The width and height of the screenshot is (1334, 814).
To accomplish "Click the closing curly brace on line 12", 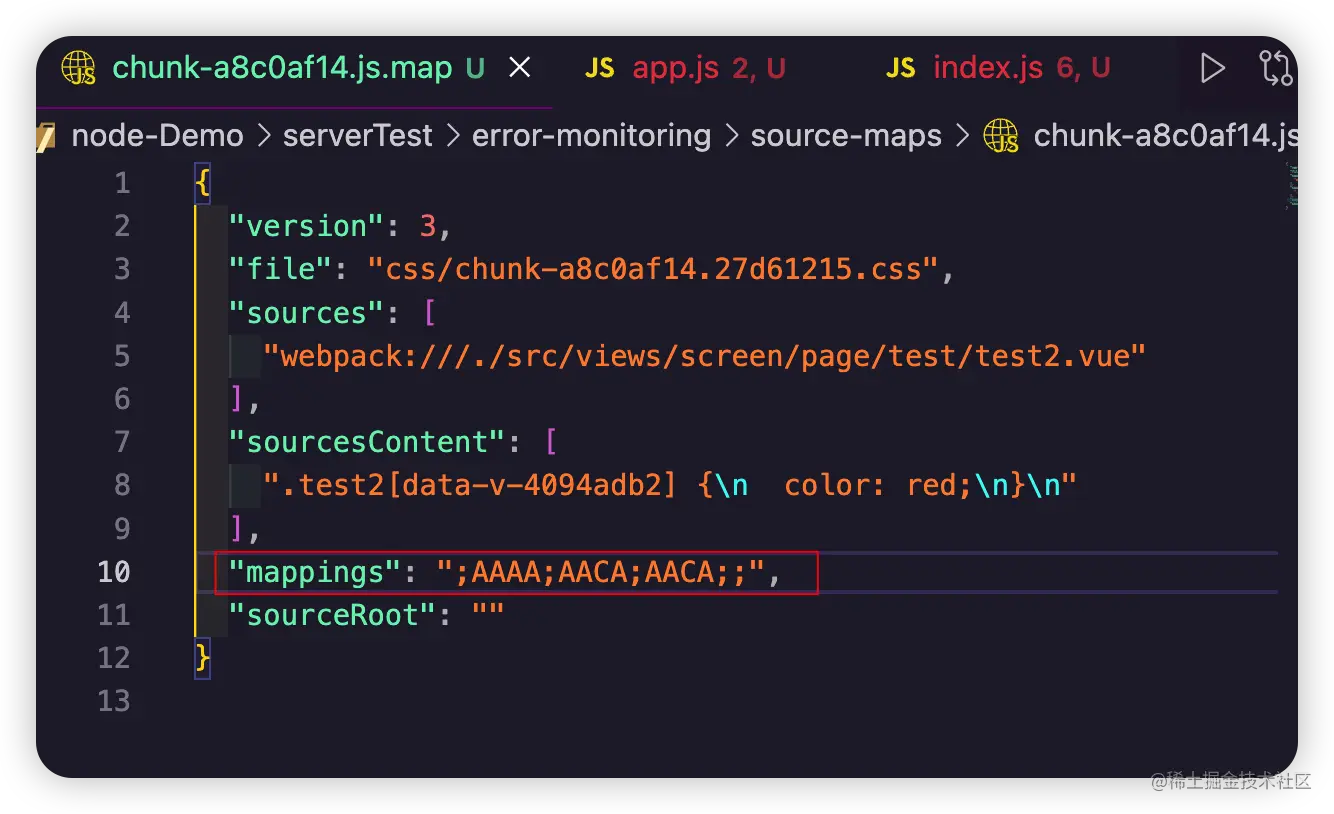I will [203, 658].
